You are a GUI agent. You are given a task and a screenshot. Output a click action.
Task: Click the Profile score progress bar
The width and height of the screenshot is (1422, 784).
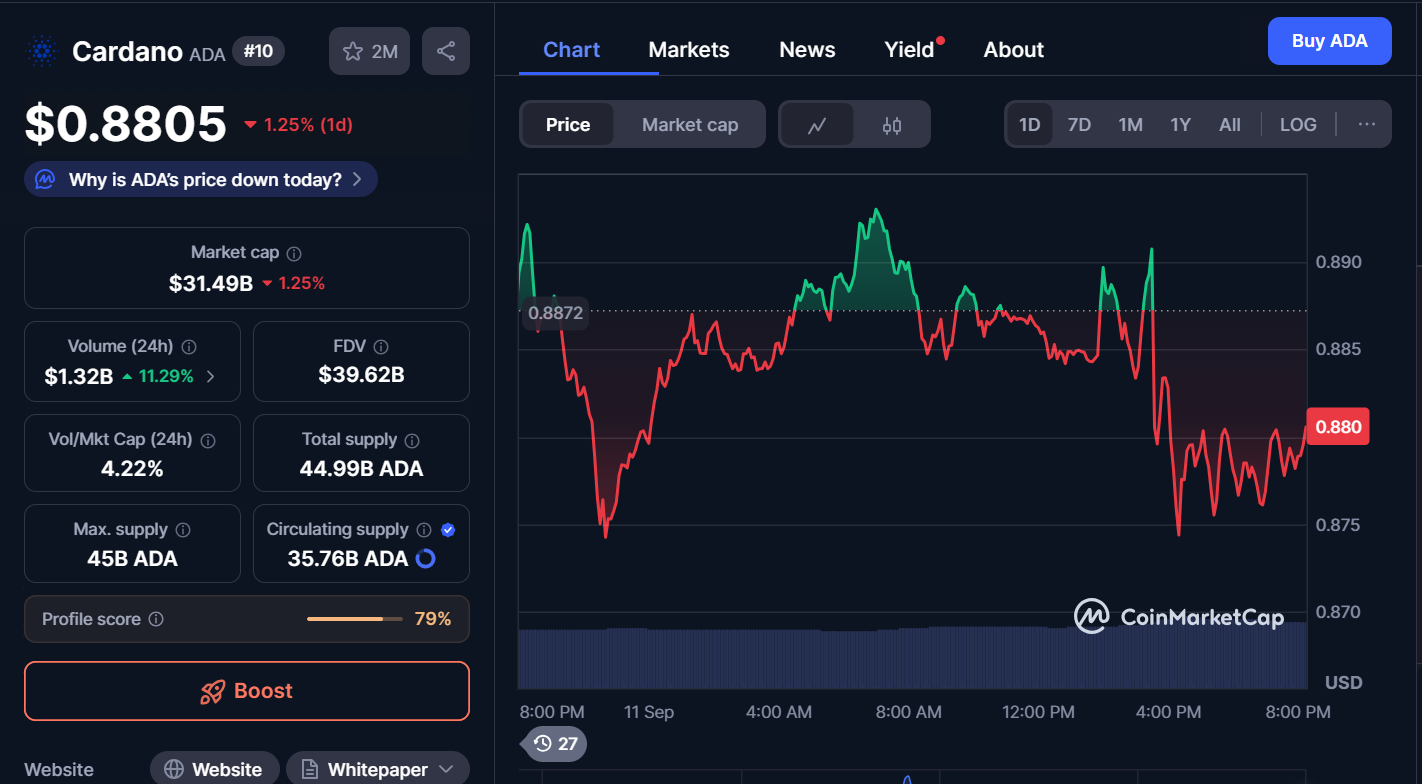pyautogui.click(x=354, y=619)
